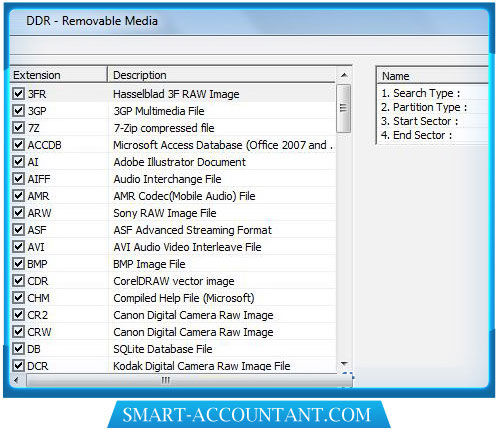500x430 pixels.
Task: Click the horizontal scrollbar thumb
Action: click(167, 380)
